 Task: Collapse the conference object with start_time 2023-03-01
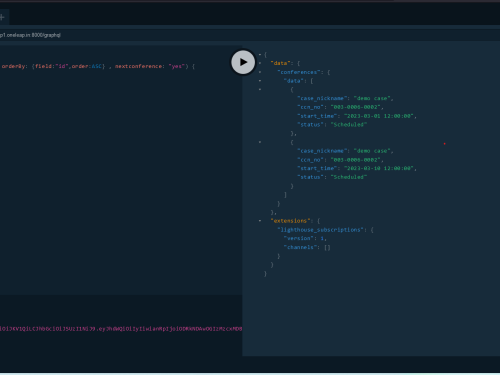(260, 89)
